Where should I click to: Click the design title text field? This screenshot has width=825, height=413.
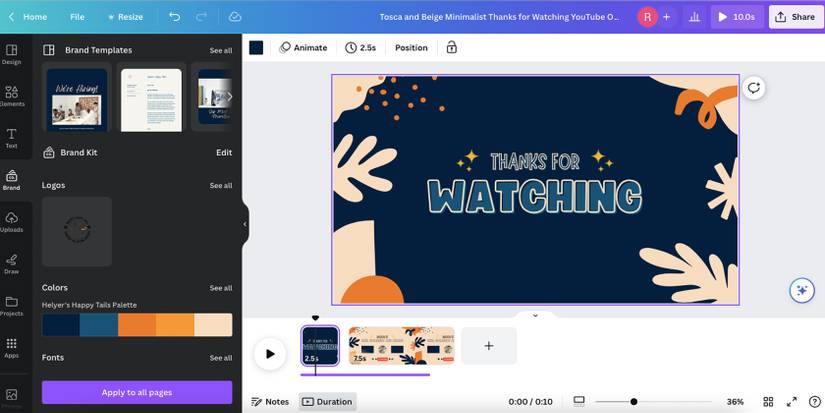tap(499, 17)
